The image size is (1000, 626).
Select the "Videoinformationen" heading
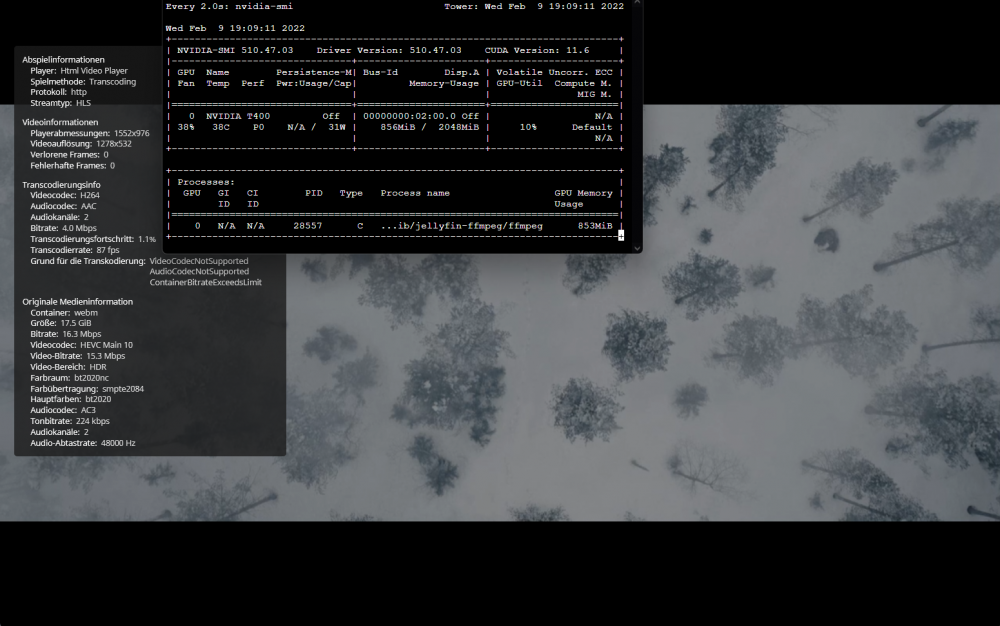coord(60,122)
